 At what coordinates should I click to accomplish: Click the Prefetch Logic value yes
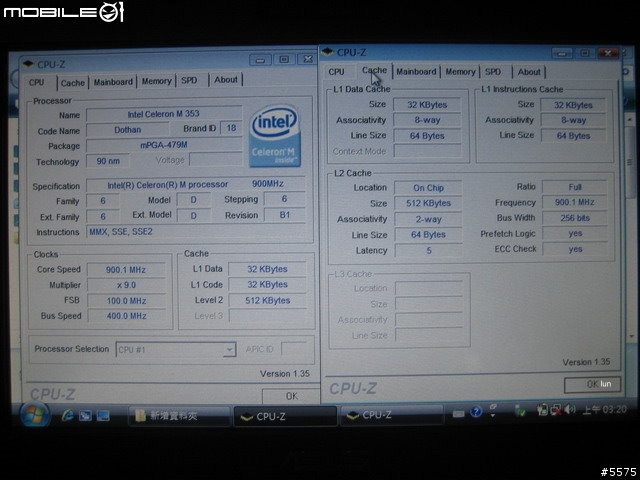pyautogui.click(x=575, y=233)
